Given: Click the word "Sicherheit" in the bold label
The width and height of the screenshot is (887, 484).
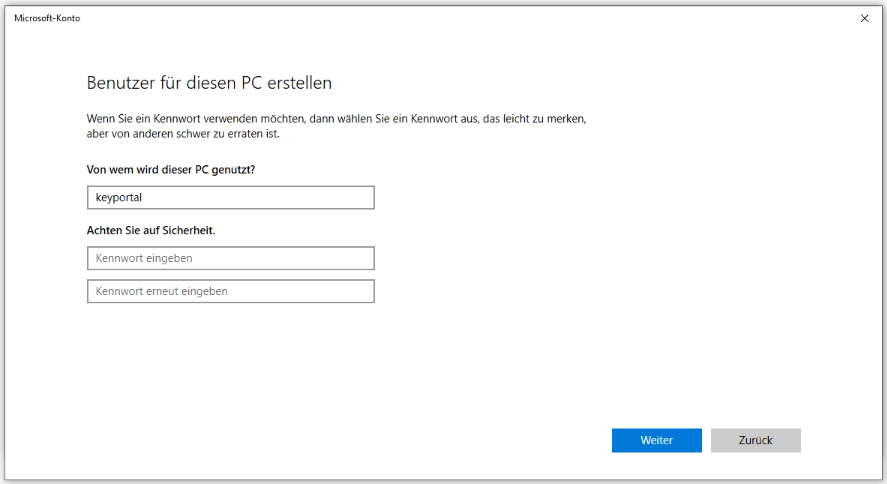Looking at the screenshot, I should (x=187, y=230).
